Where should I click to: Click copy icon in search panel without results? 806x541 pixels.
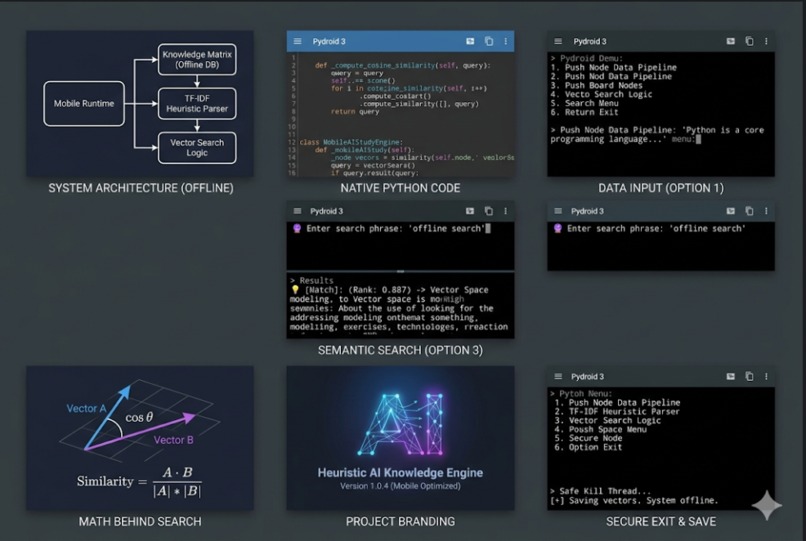[749, 211]
